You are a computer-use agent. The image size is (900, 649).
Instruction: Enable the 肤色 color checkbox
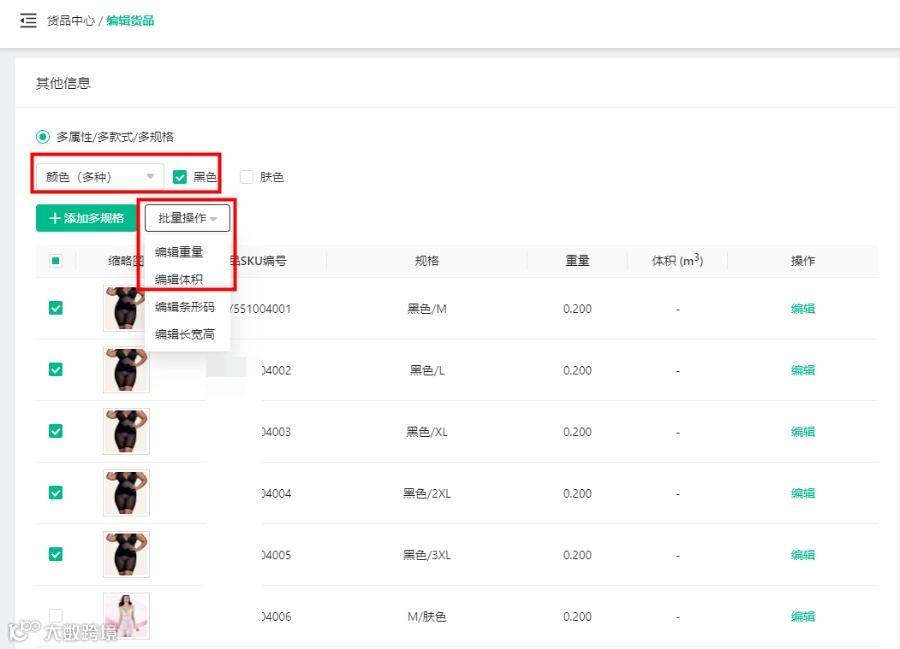(246, 176)
